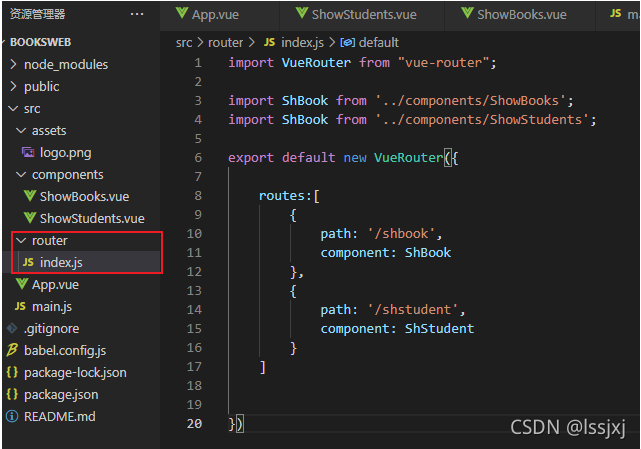This screenshot has height=449, width=641.
Task: Click the src breadcrumb segment
Action: click(184, 43)
